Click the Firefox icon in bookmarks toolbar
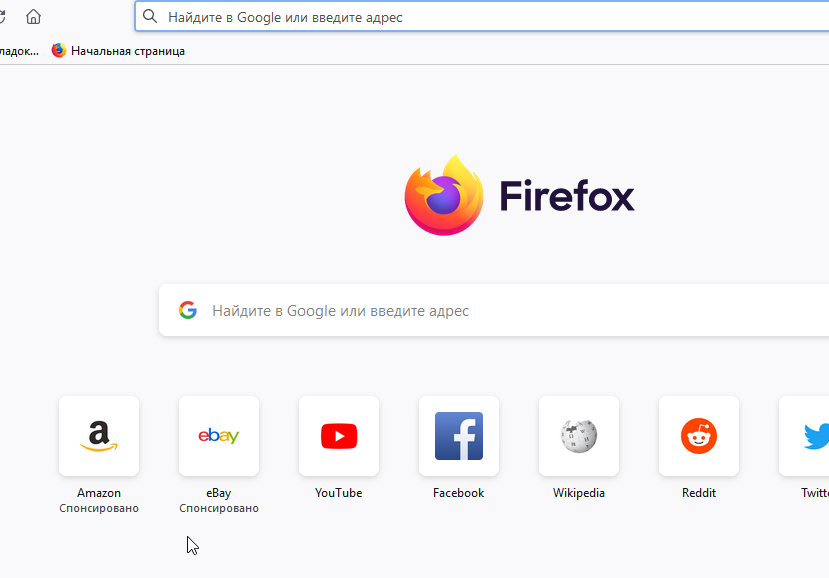The width and height of the screenshot is (829, 578). pyautogui.click(x=59, y=50)
